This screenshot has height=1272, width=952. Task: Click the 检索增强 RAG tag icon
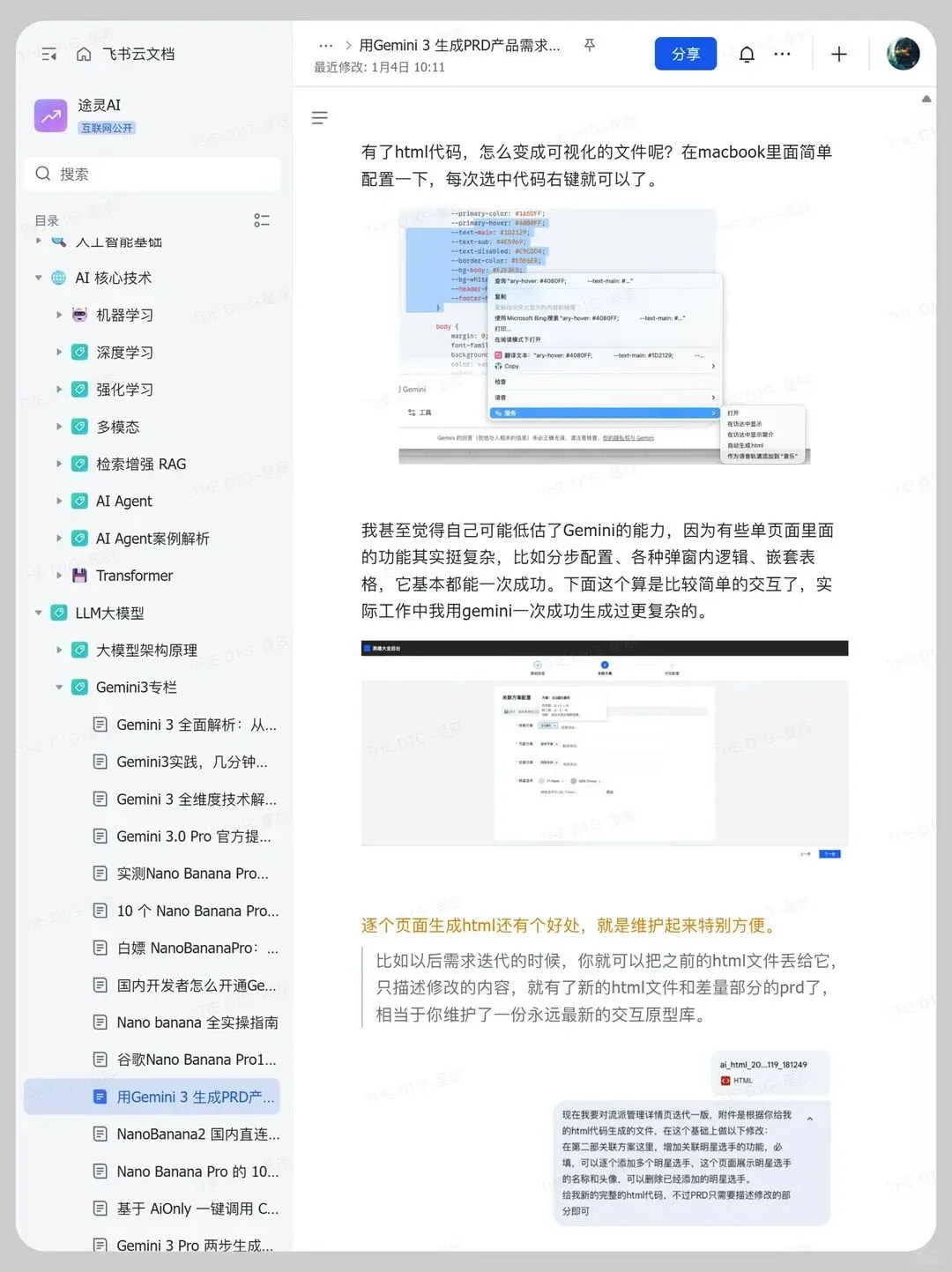pyautogui.click(x=79, y=464)
